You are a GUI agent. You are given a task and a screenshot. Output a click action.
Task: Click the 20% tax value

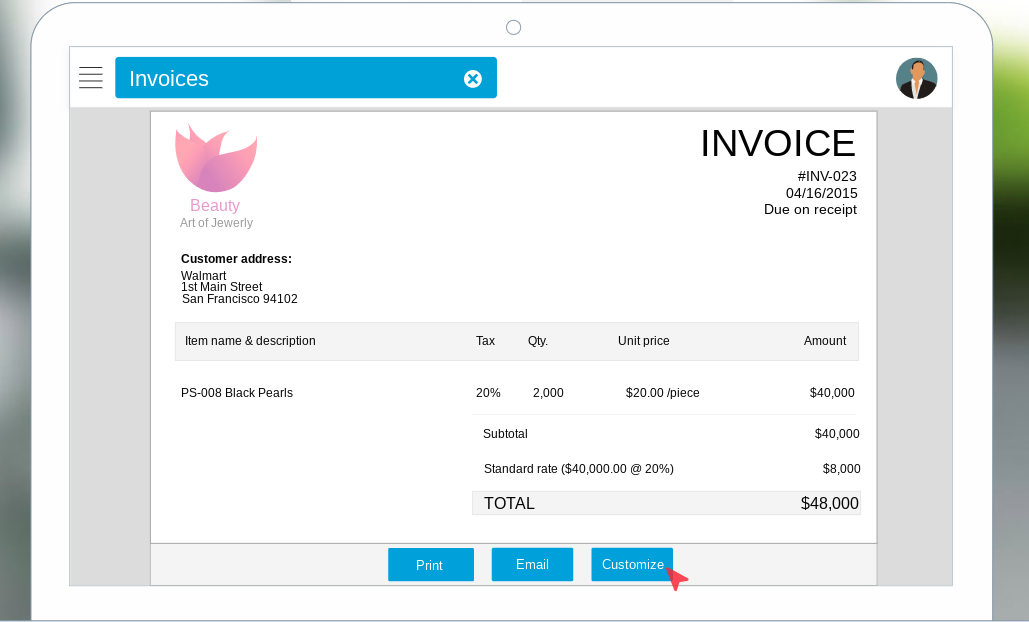click(x=488, y=393)
